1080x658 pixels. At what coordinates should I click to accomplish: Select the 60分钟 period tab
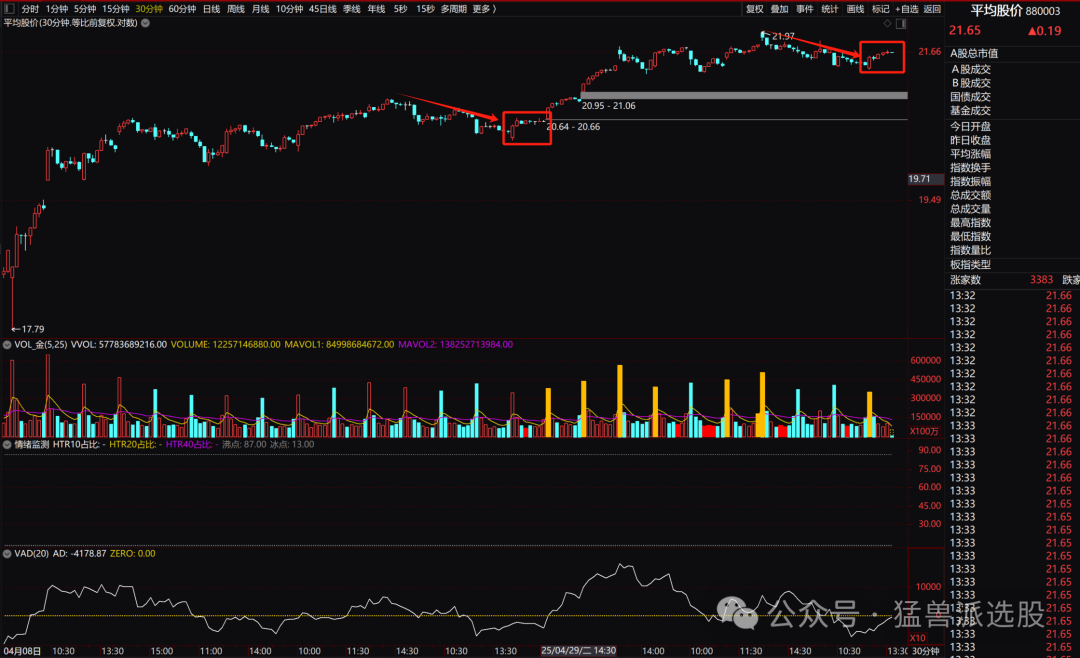(182, 9)
